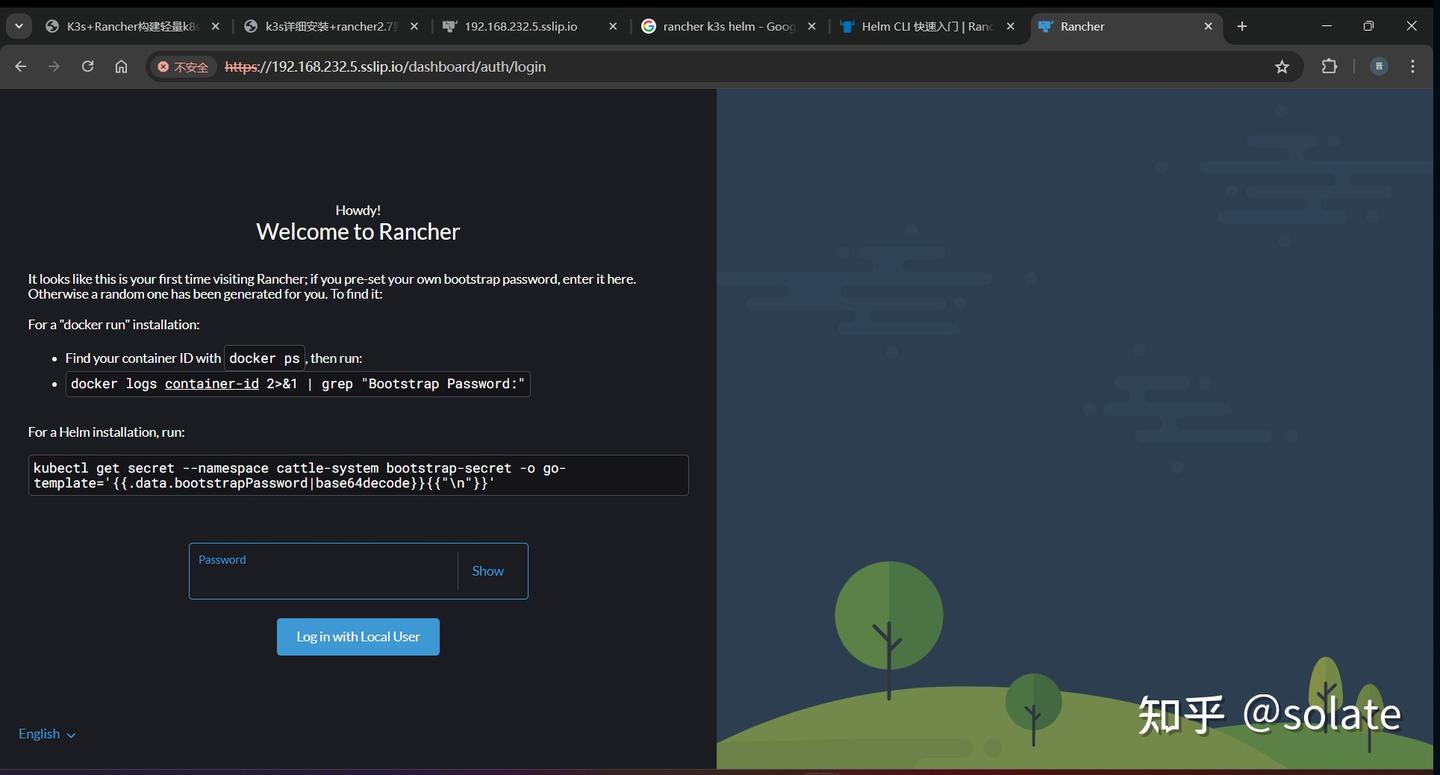
Task: Click the Welcome to Rancher heading
Action: point(358,232)
